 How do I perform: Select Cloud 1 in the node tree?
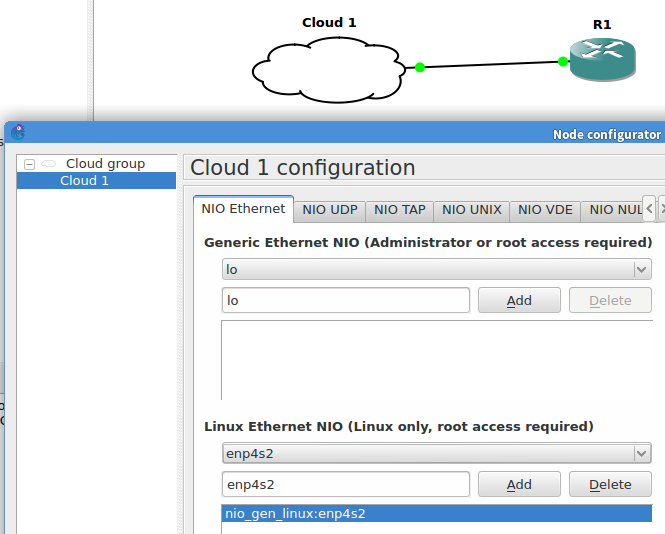click(96, 181)
